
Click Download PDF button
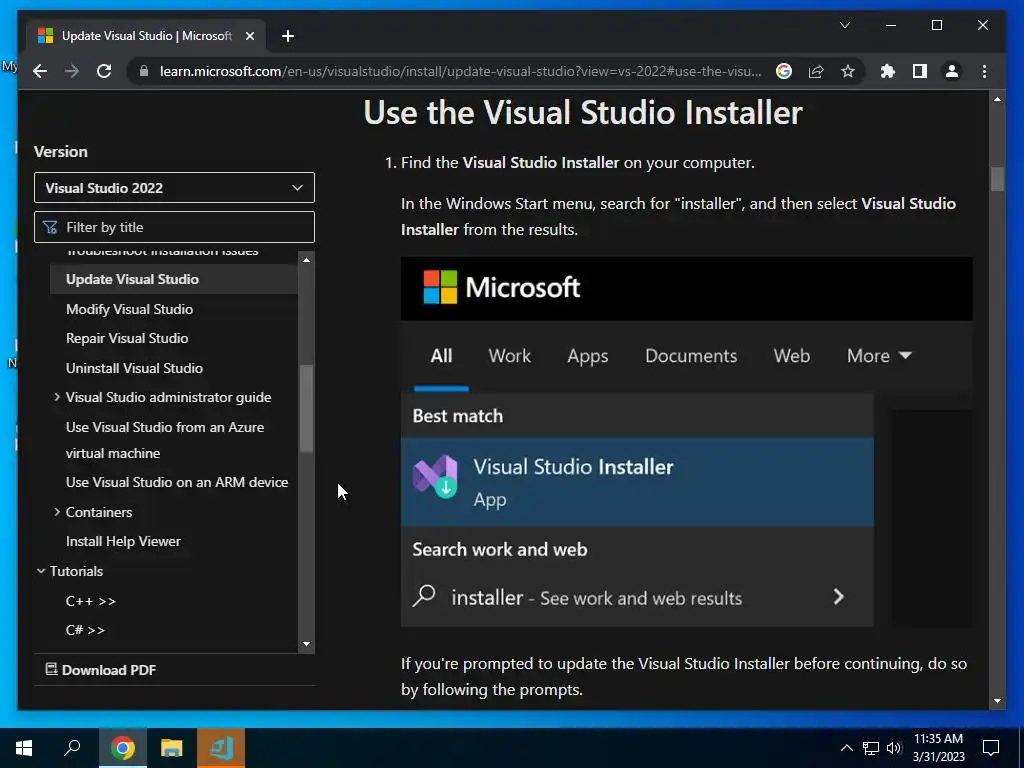point(101,670)
